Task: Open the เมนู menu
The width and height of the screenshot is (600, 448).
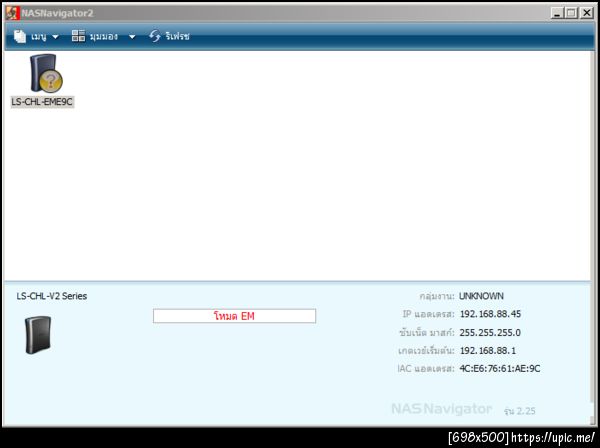Action: click(36, 36)
